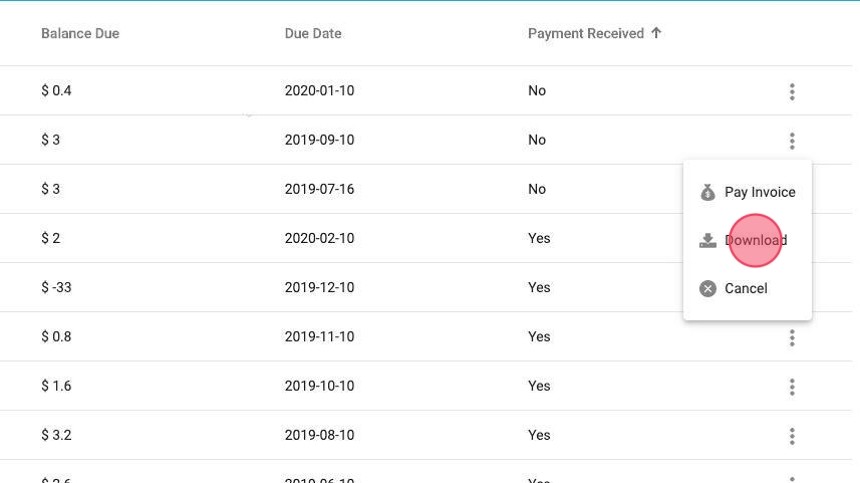The width and height of the screenshot is (860, 483).
Task: Click the Download tray icon
Action: click(x=708, y=240)
